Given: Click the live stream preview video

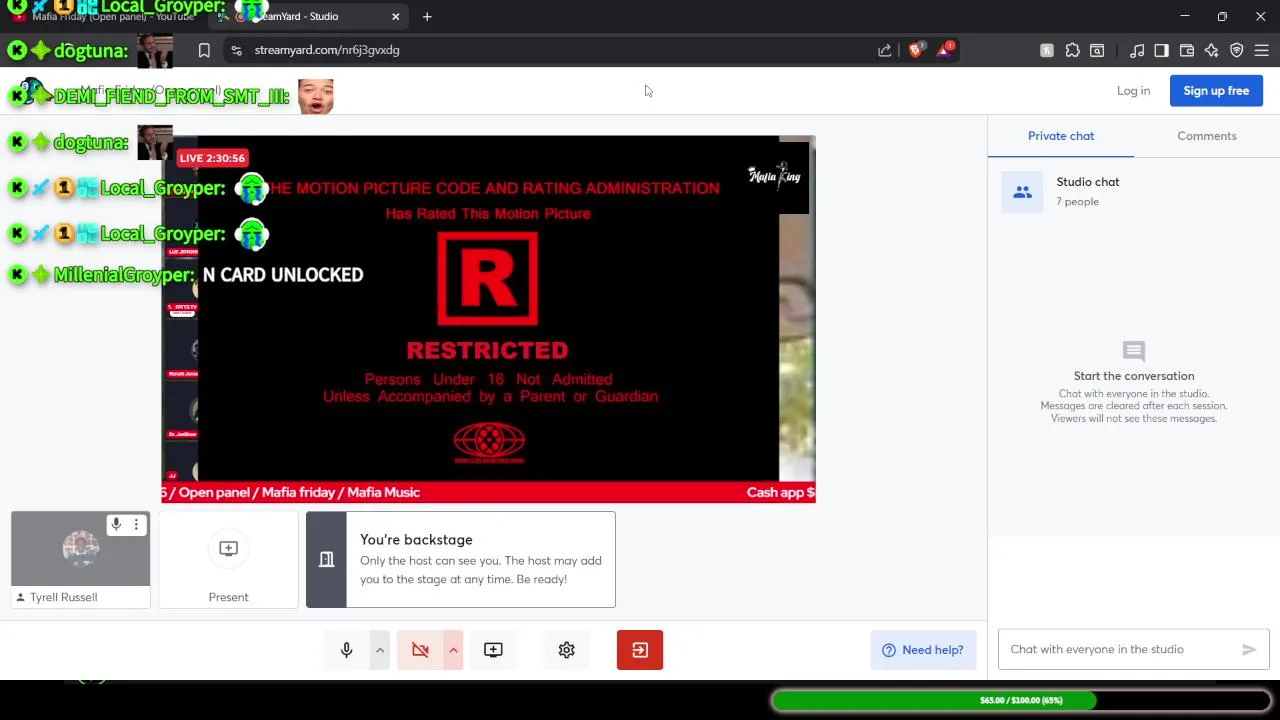Looking at the screenshot, I should pyautogui.click(x=488, y=319).
